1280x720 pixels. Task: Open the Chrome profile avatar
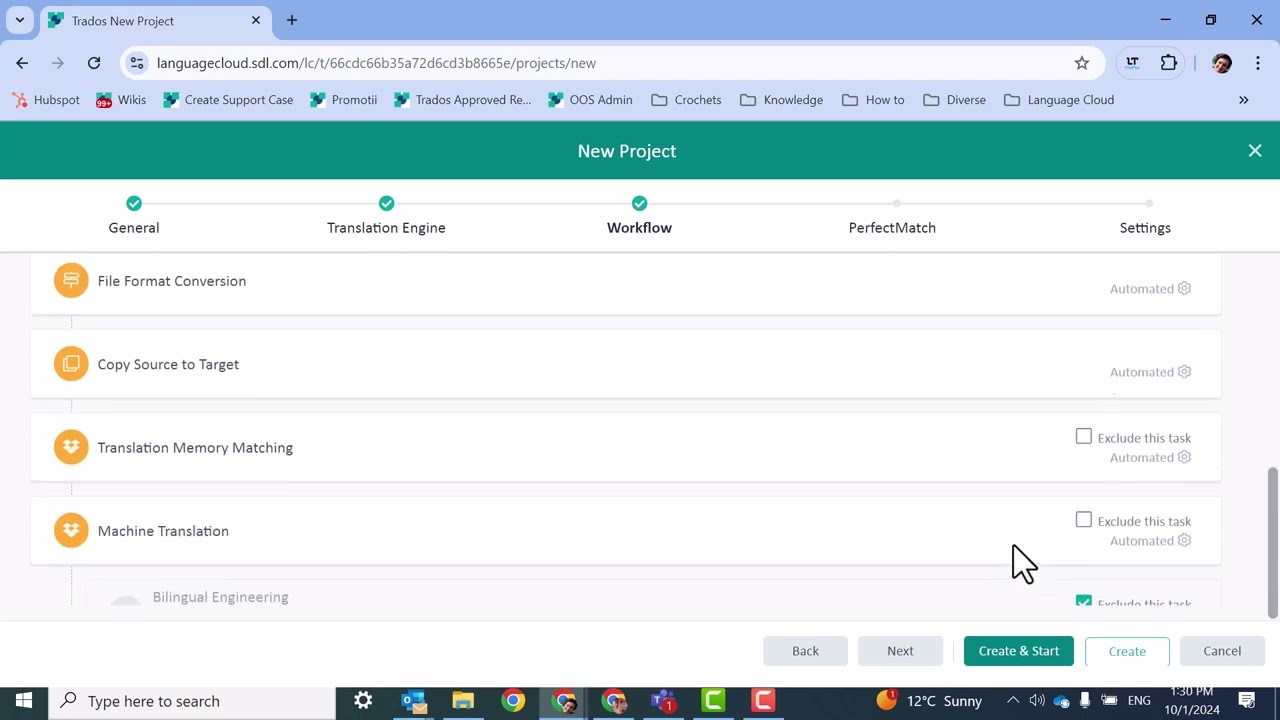1221,63
